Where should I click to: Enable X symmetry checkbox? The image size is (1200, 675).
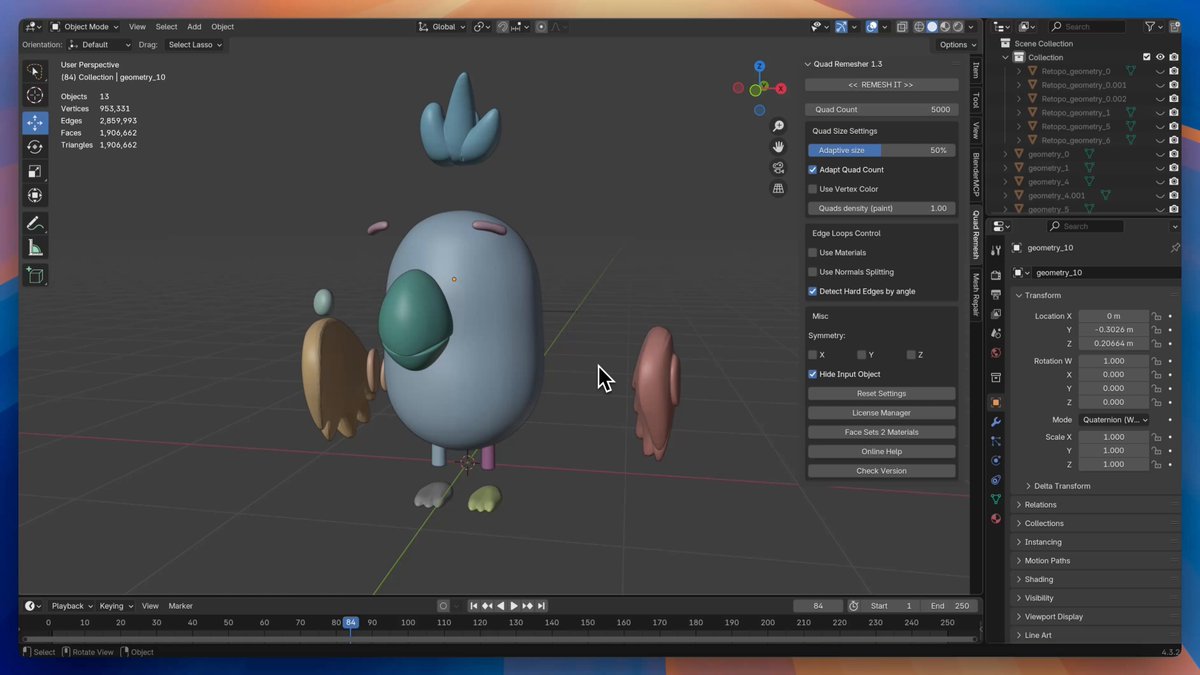point(813,355)
